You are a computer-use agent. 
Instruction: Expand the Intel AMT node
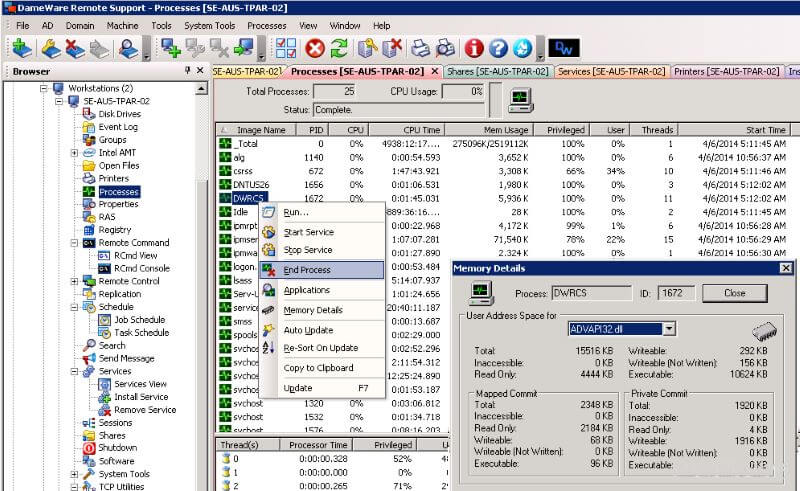[x=74, y=153]
